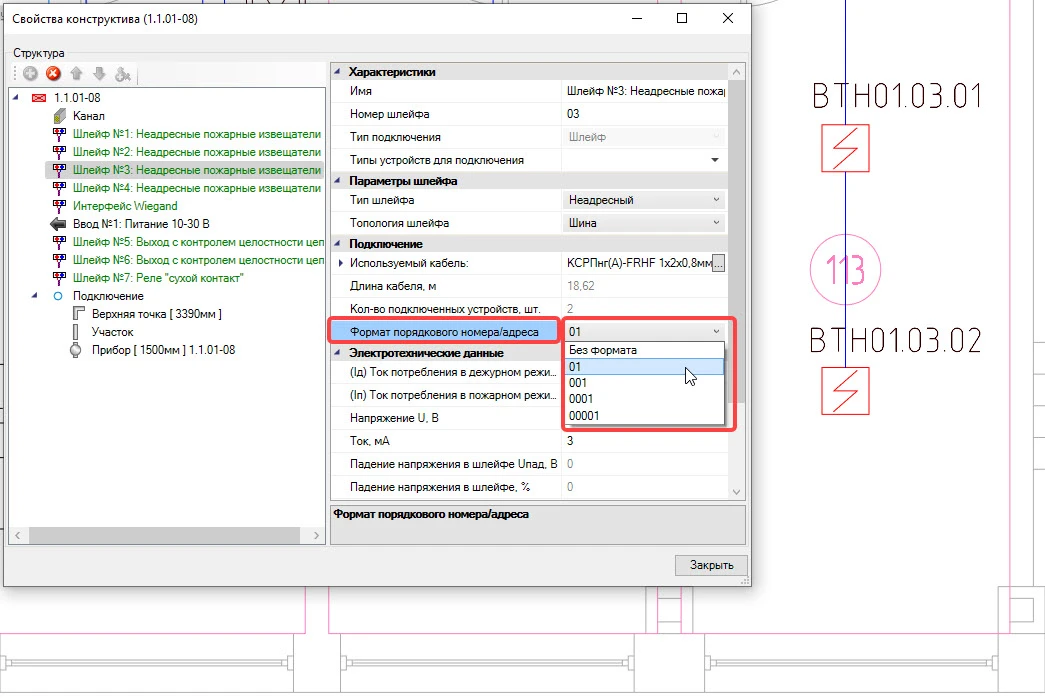Collapse the Характеристики property section
This screenshot has height=700, width=1045.
click(x=337, y=72)
